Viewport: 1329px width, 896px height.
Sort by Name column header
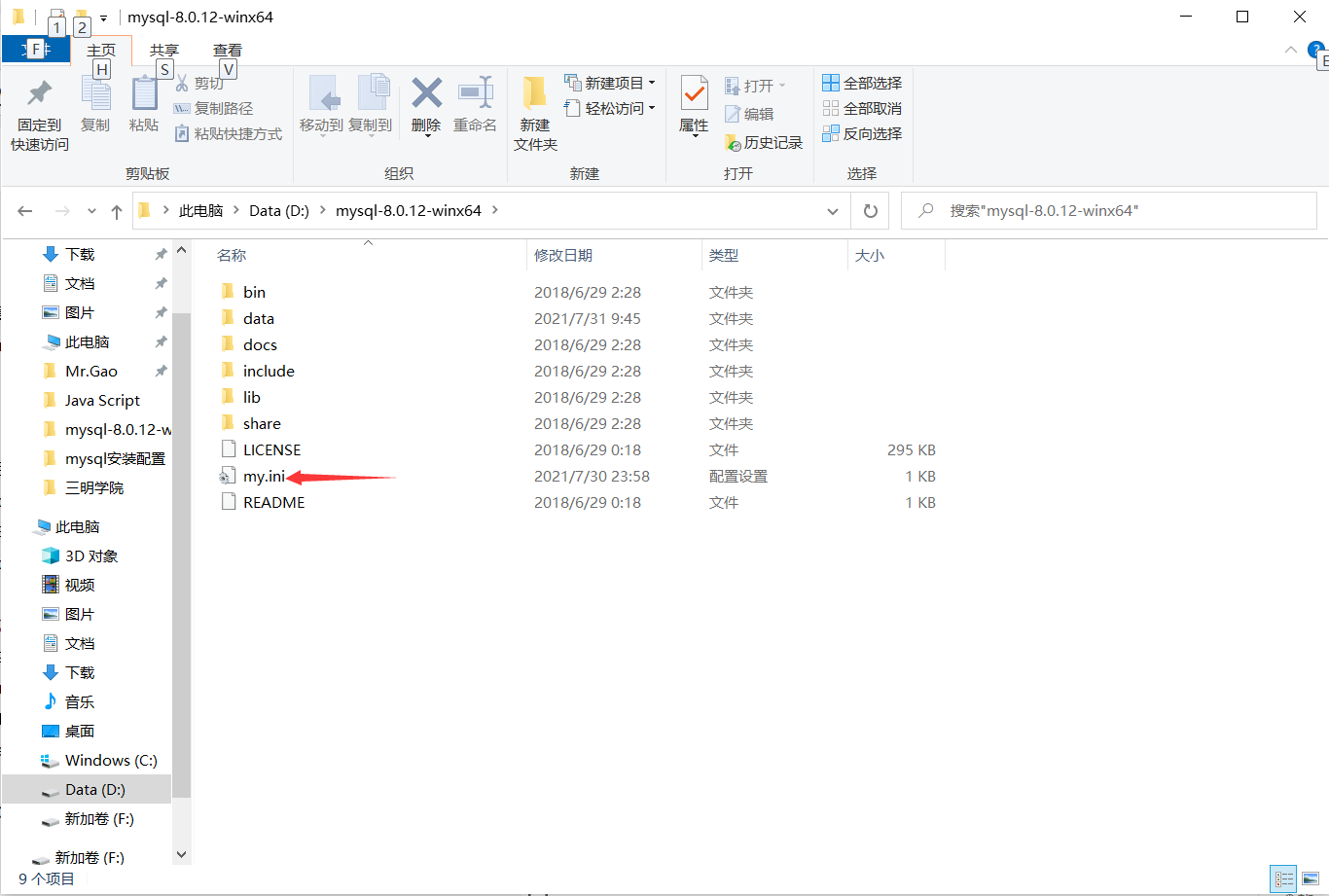[x=232, y=256]
